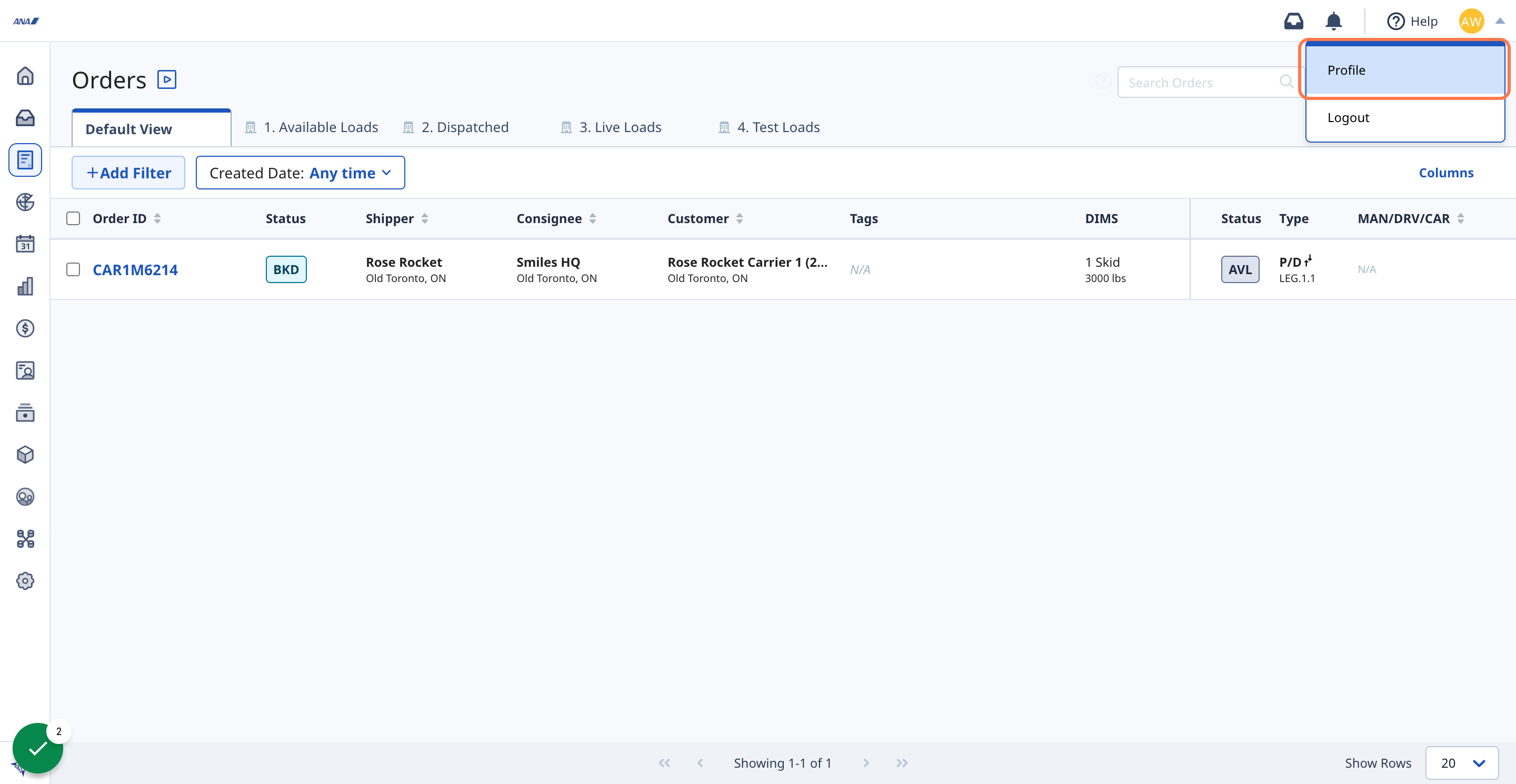
Task: Select Logout from user menu
Action: tap(1404, 118)
